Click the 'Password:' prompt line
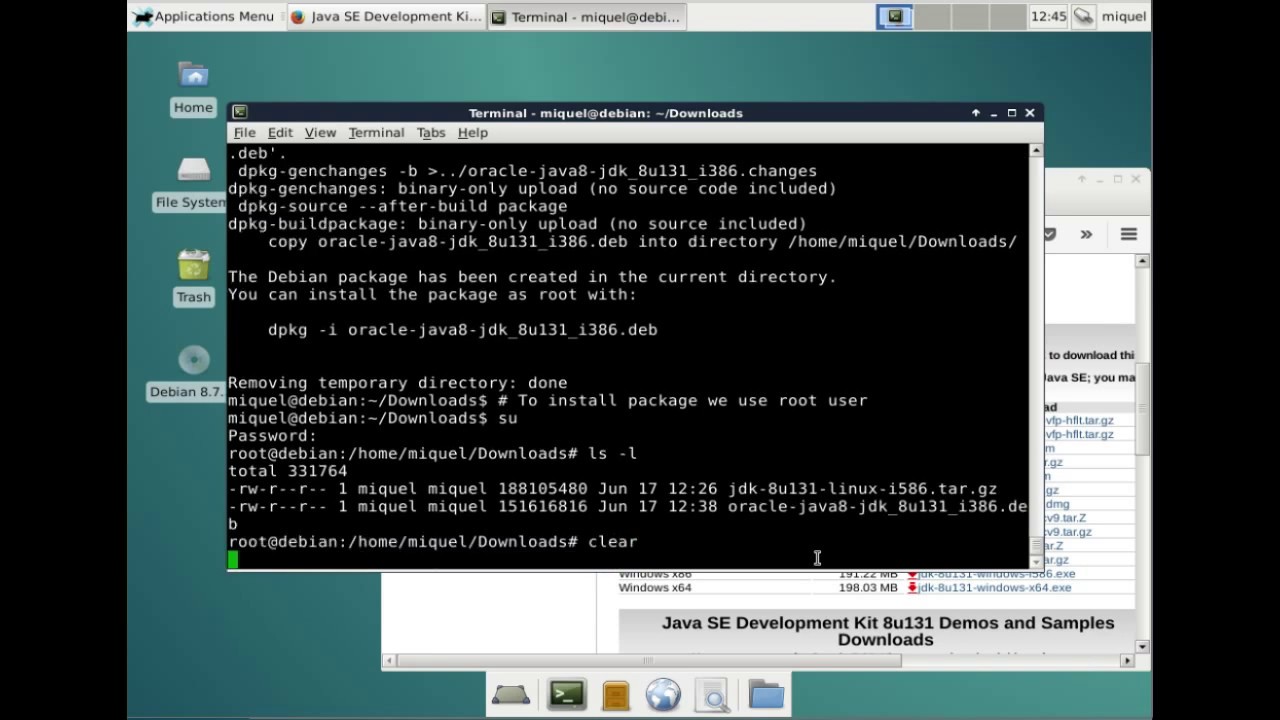The width and height of the screenshot is (1280, 720). tap(272, 436)
